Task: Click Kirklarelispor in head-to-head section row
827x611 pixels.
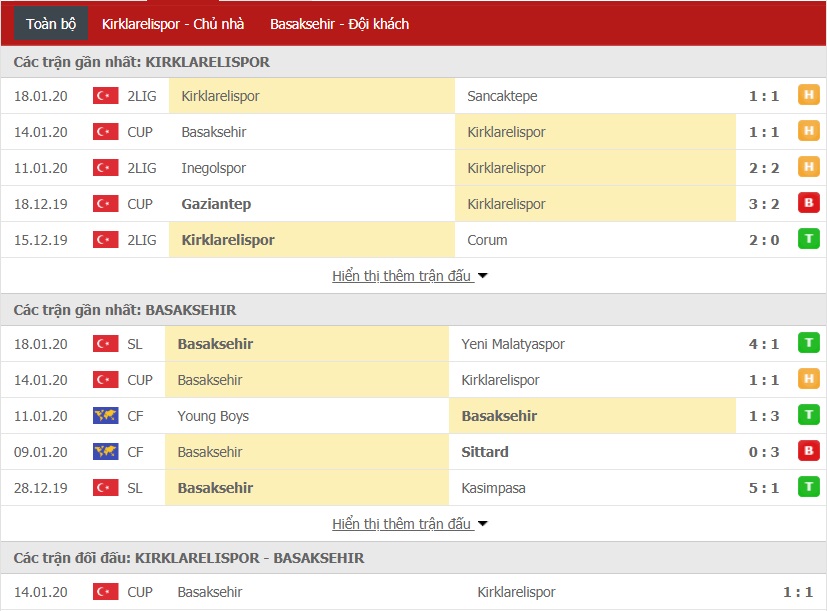Action: pyautogui.click(x=516, y=593)
